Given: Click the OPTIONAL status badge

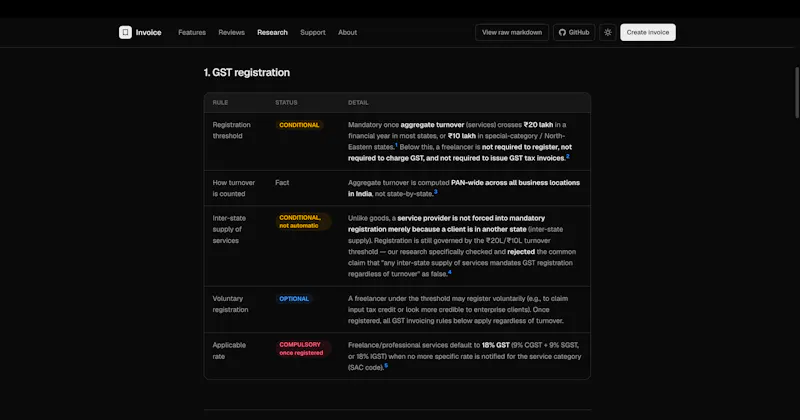Looking at the screenshot, I should tap(294, 299).
